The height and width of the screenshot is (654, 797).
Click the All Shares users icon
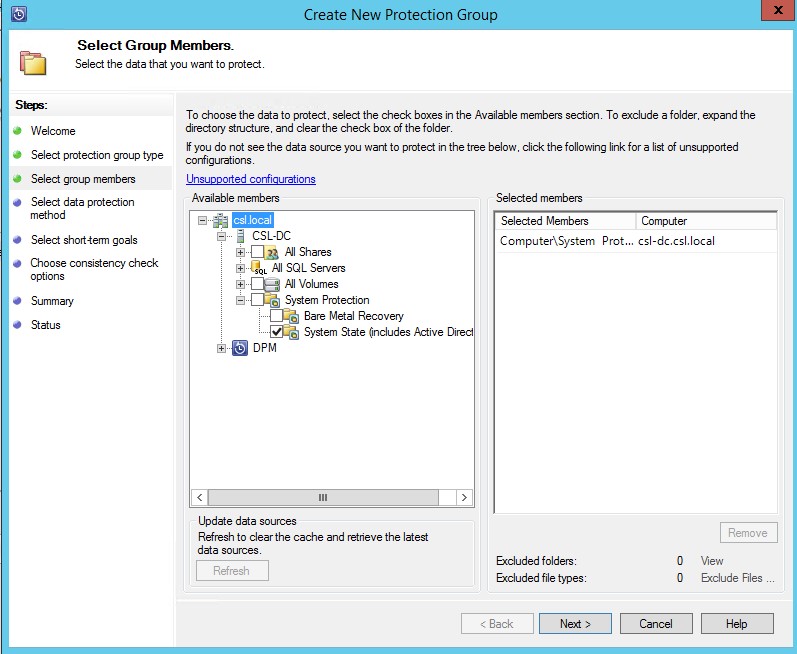coord(272,252)
